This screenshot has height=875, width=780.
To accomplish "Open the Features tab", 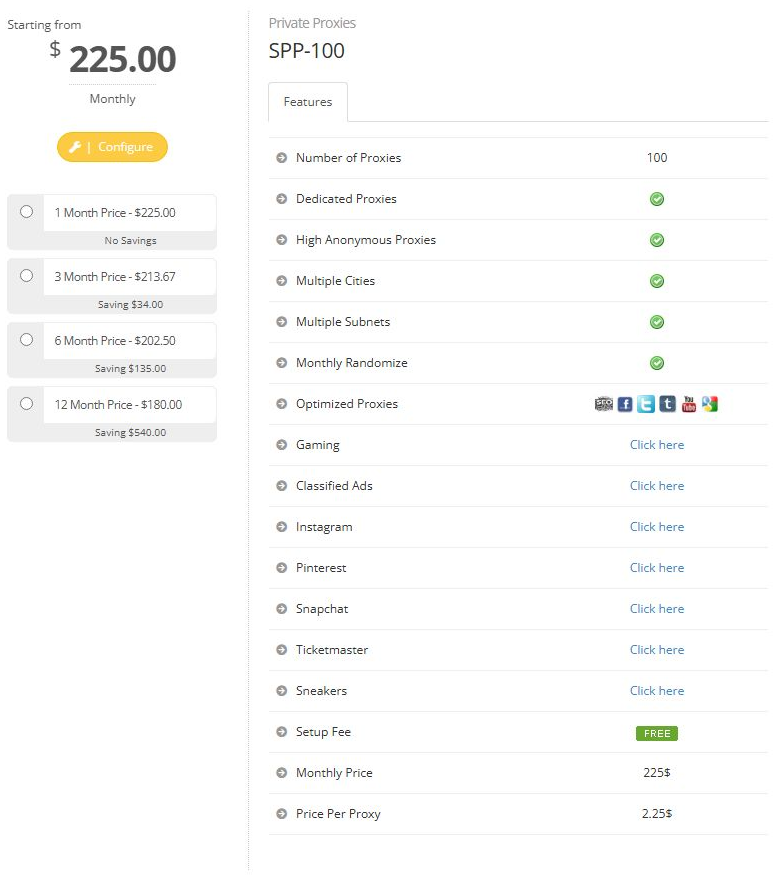I will pos(308,102).
